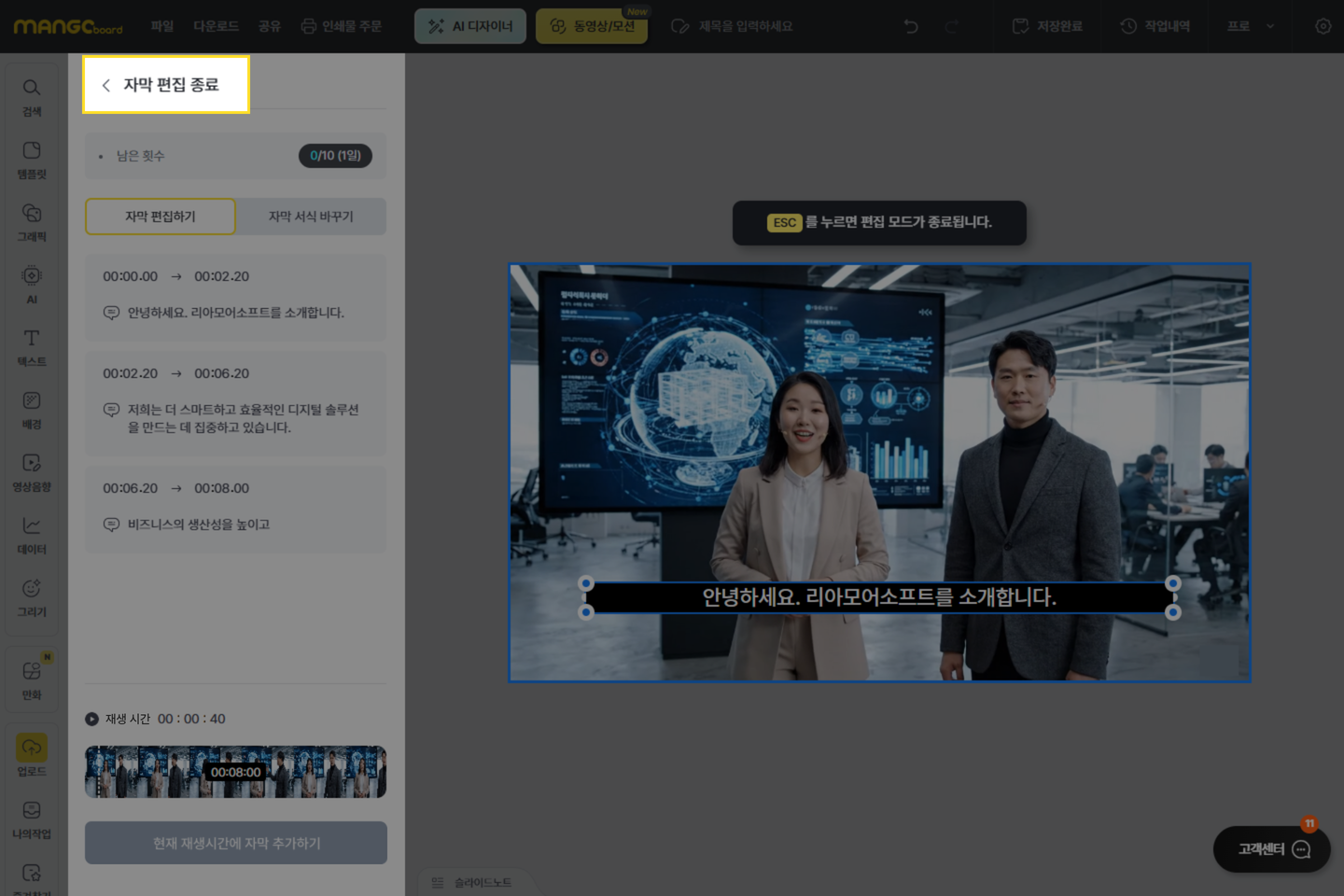Screen dimensions: 1344x896
Task: Open the 그리기 drawing tool icon
Action: 32,596
